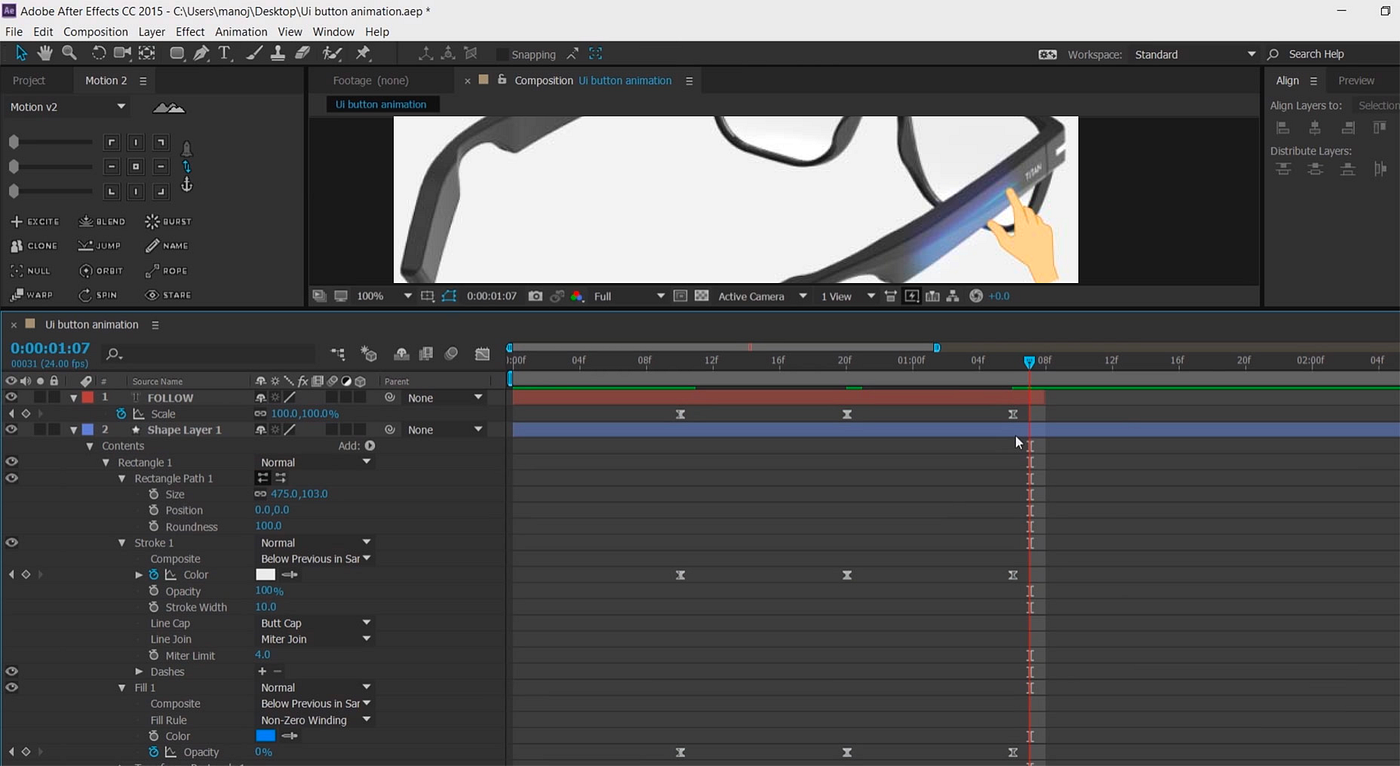Collapse the Rectangle Path 1 group
1400x766 pixels.
click(x=123, y=478)
